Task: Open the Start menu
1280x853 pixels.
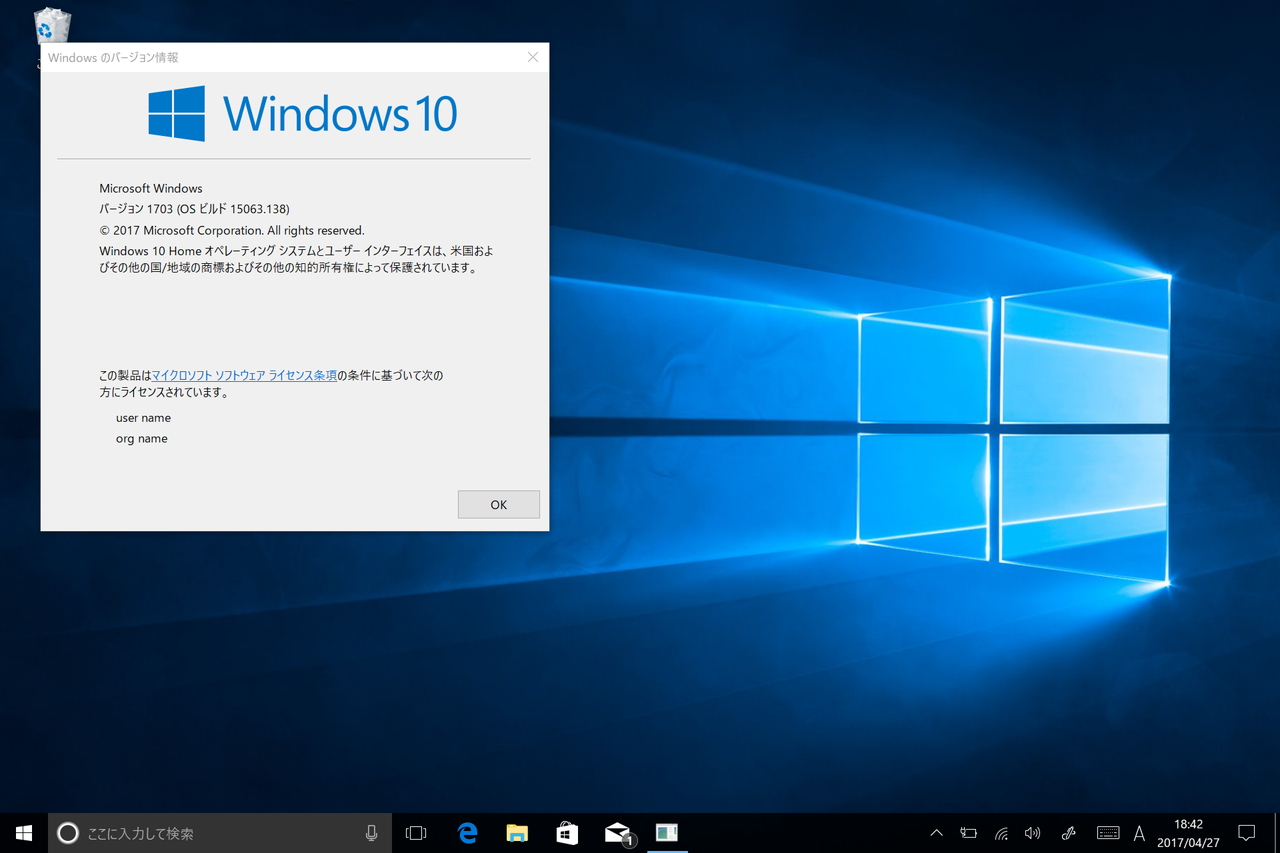Action: pos(24,832)
